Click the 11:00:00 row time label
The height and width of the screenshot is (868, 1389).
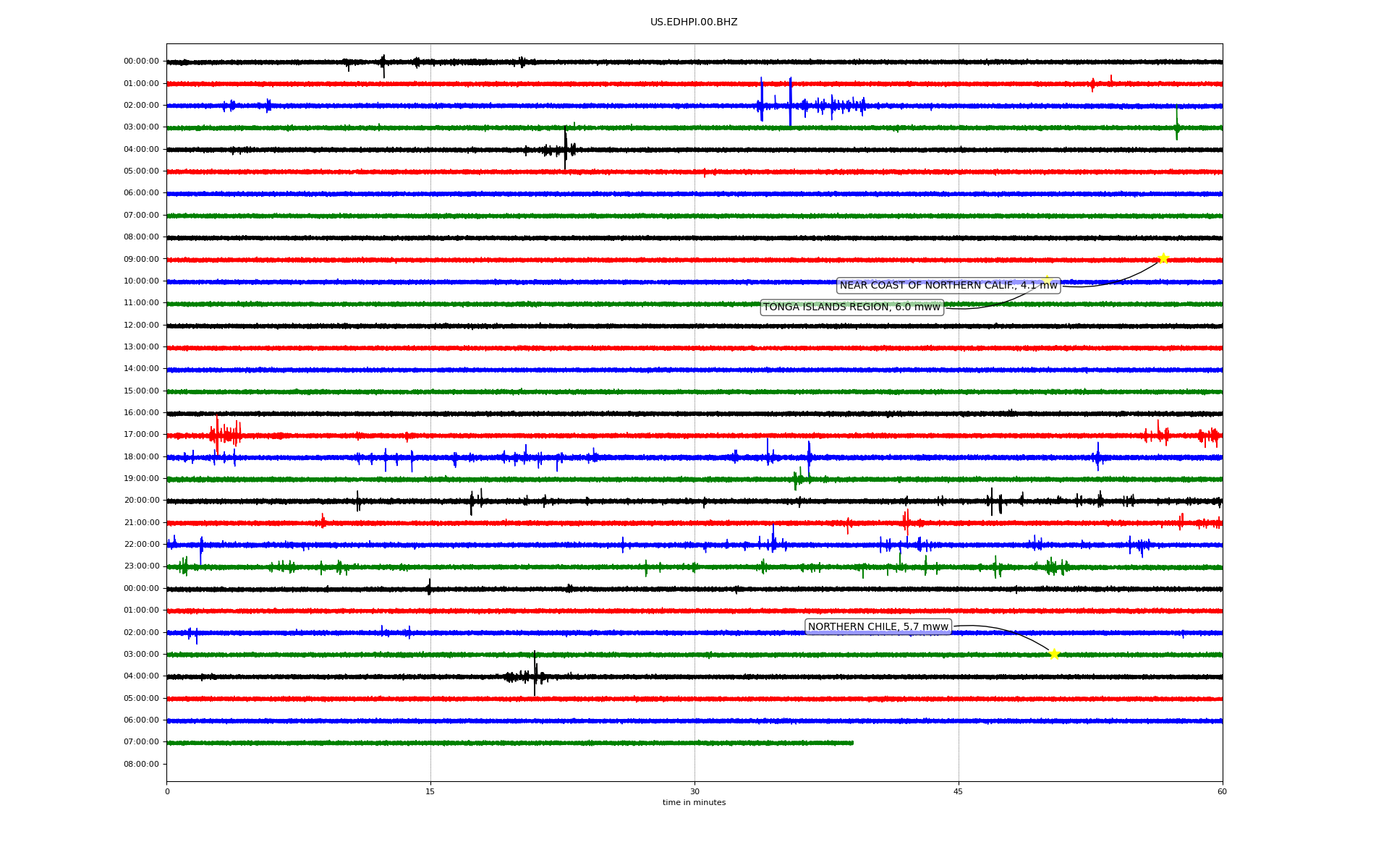click(141, 303)
